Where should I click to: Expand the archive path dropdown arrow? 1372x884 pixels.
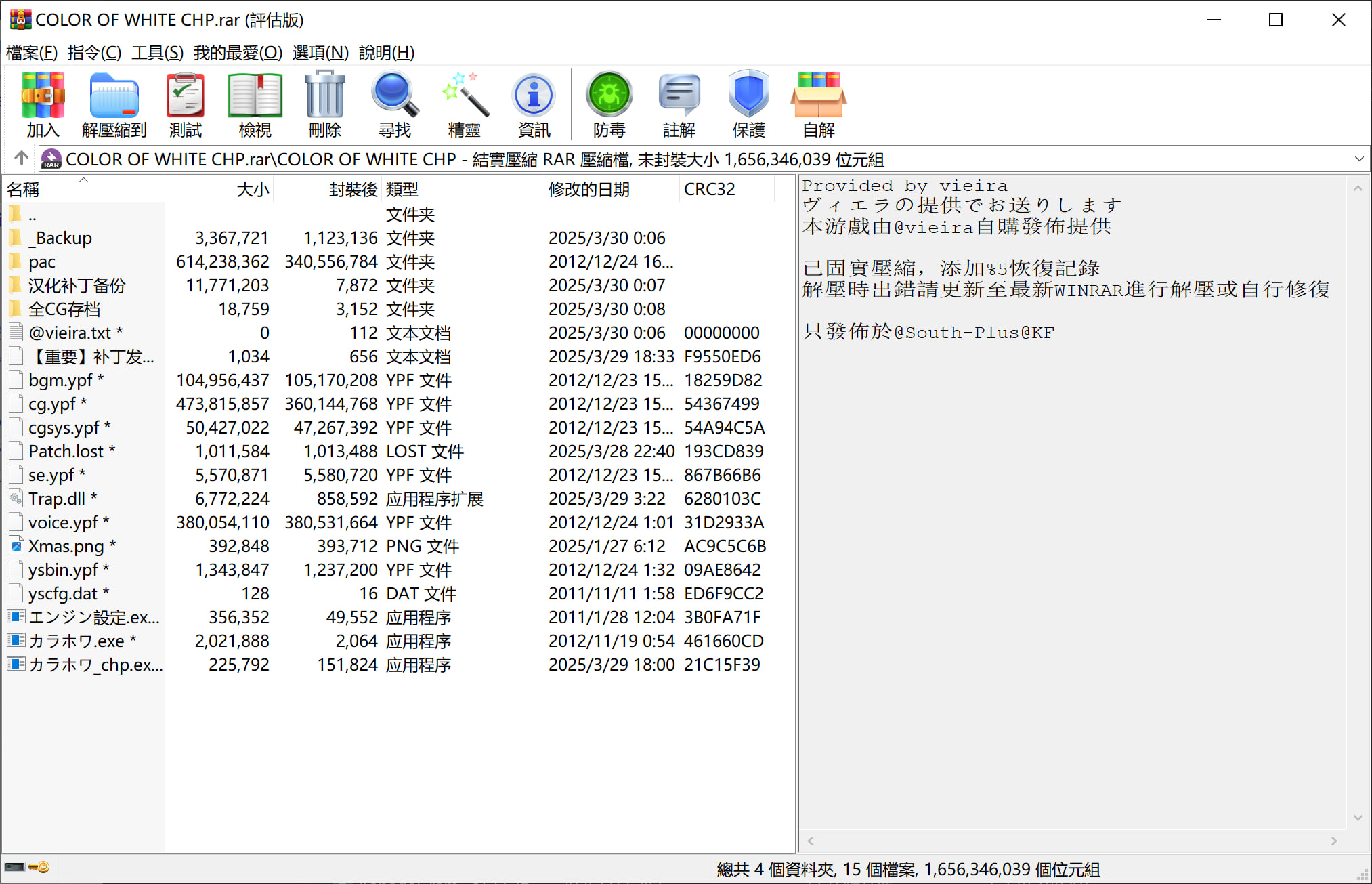[1358, 159]
